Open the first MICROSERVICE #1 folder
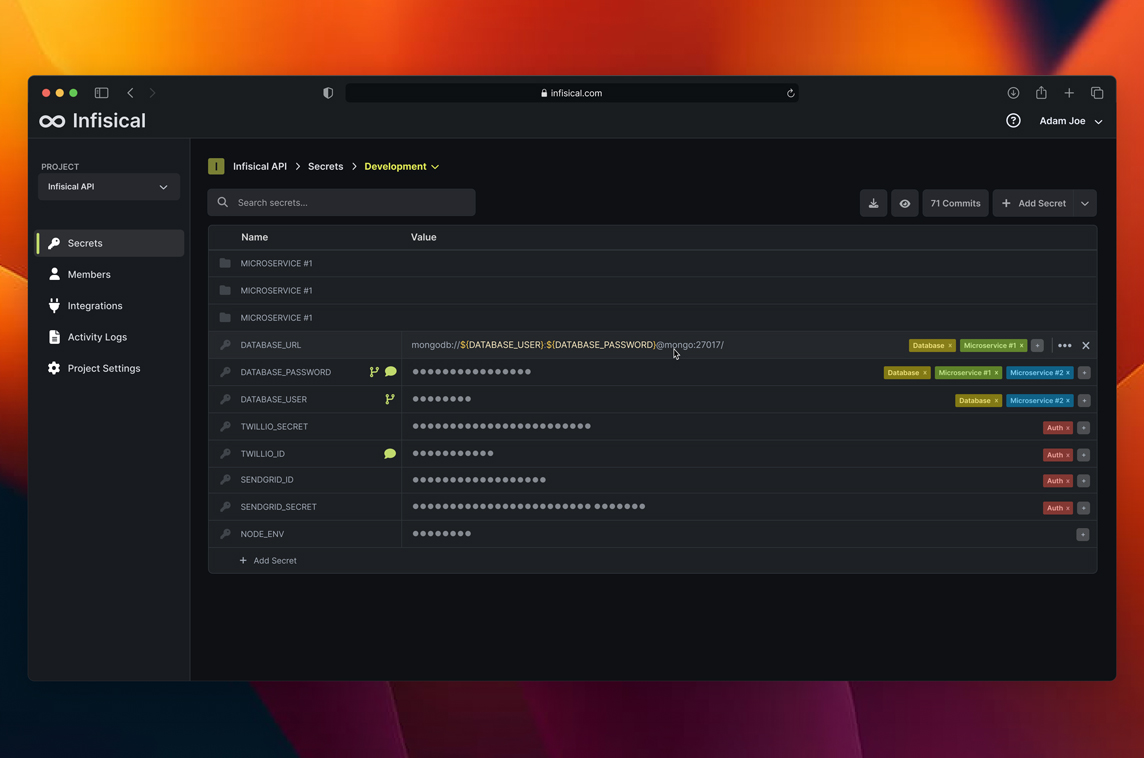Image resolution: width=1144 pixels, height=758 pixels. pos(652,263)
